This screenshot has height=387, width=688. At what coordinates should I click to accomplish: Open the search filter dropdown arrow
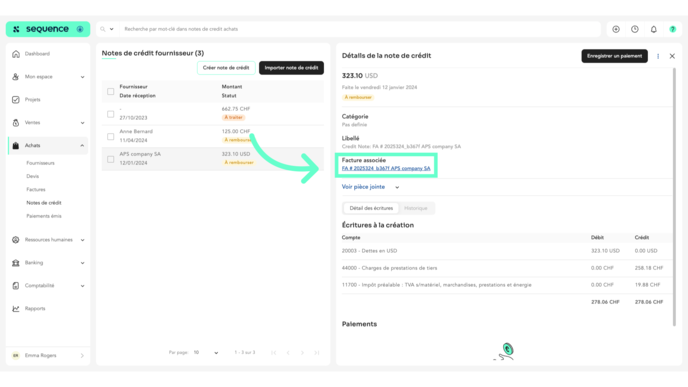pyautogui.click(x=111, y=29)
